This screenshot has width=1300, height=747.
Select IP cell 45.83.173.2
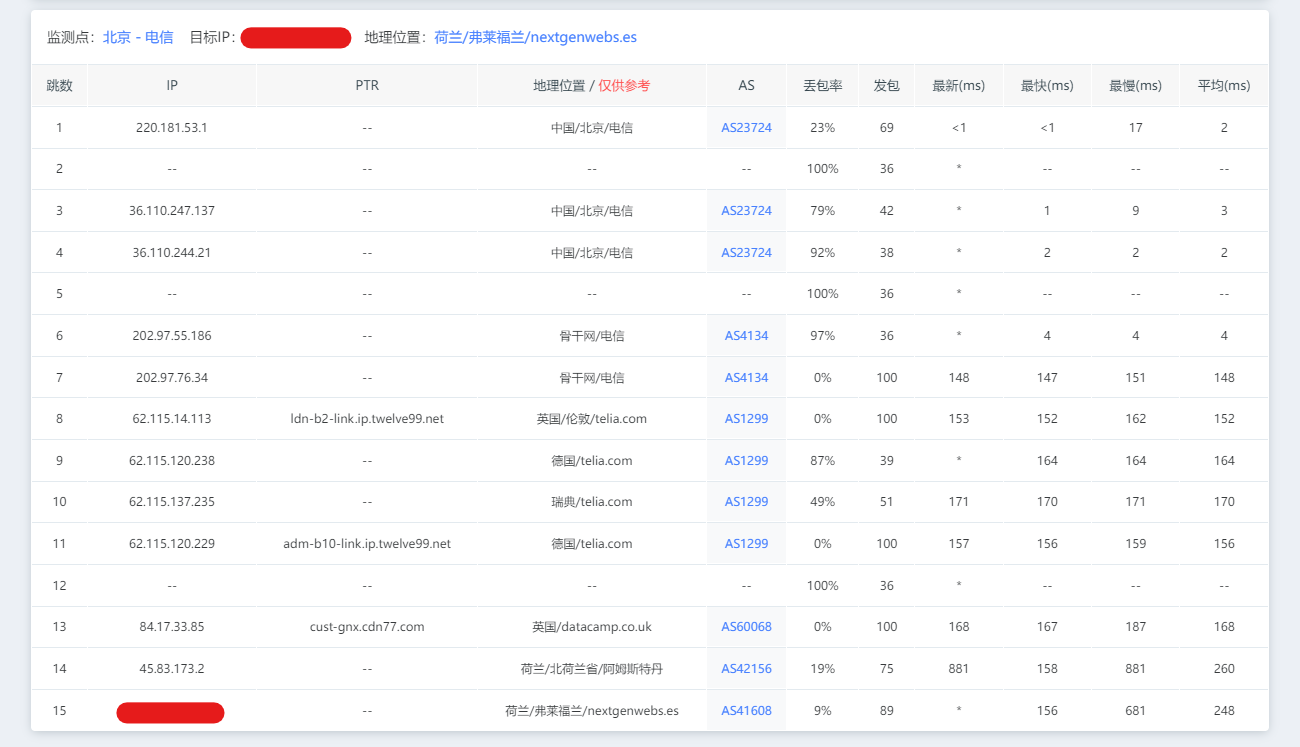172,669
